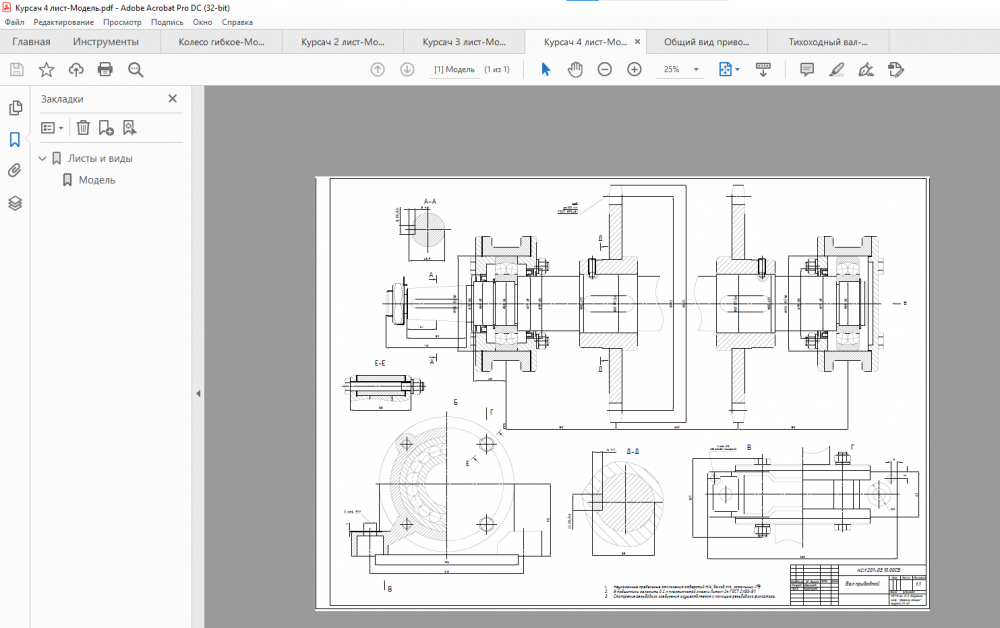Click the zoom in plus icon
The height and width of the screenshot is (628, 1000).
click(634, 69)
